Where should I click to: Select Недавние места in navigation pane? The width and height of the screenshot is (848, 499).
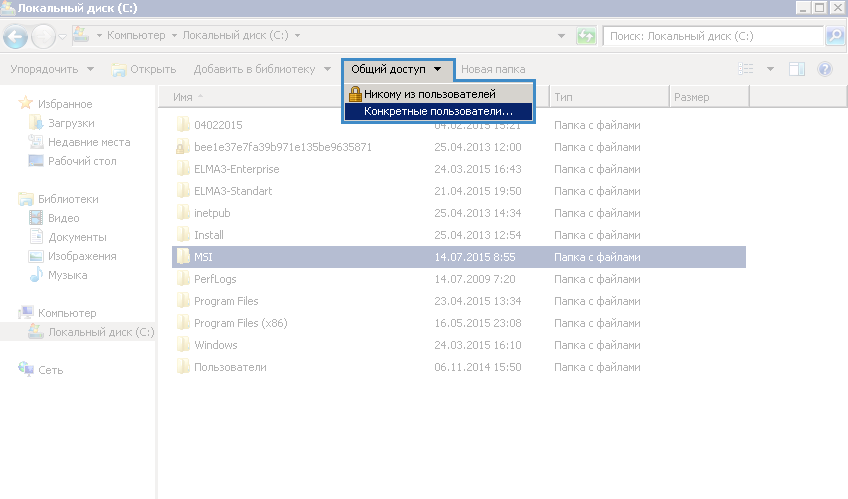(89, 142)
